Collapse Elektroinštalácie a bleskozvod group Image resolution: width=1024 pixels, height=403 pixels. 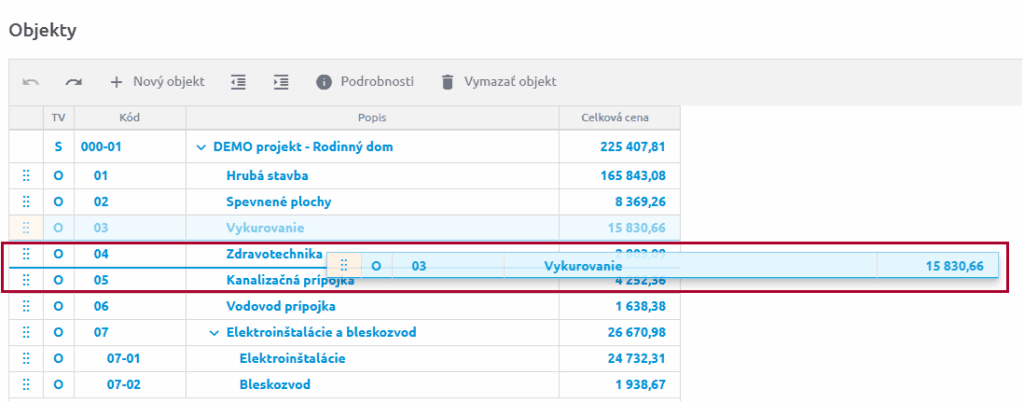[x=215, y=332]
